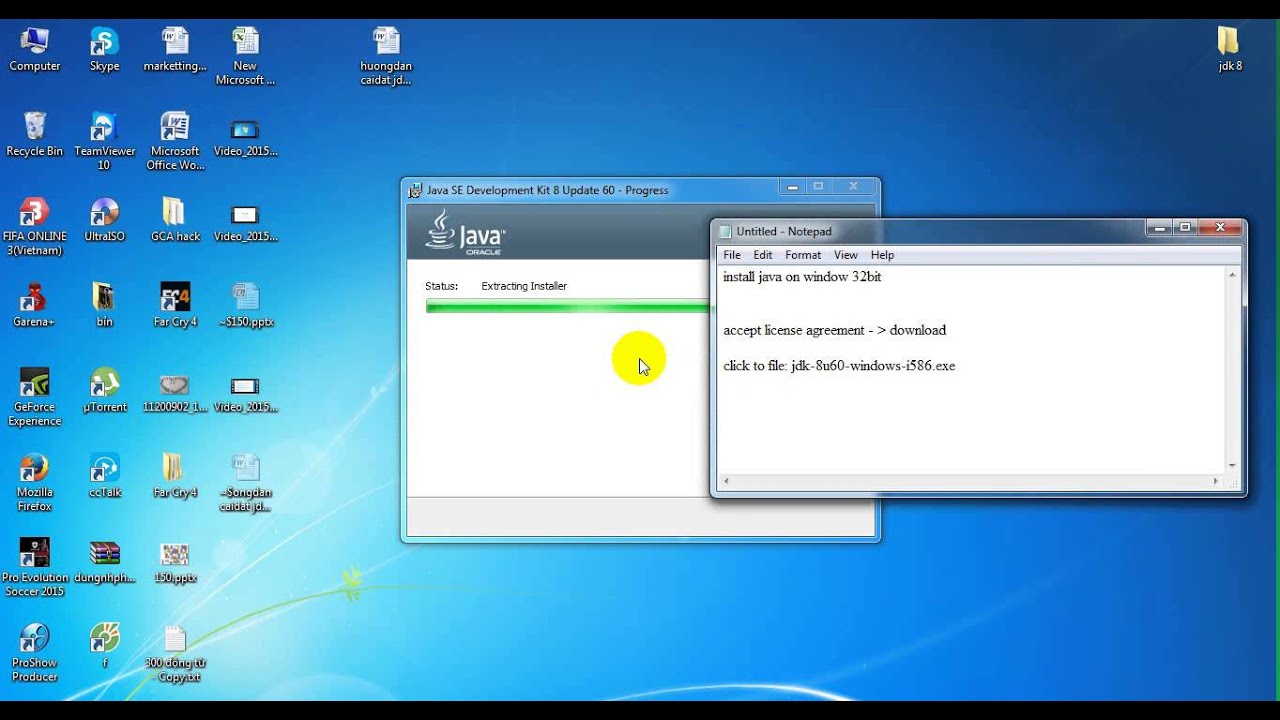Viewport: 1280px width, 720px height.
Task: Select the UltraISO shortcut
Action: tap(104, 220)
